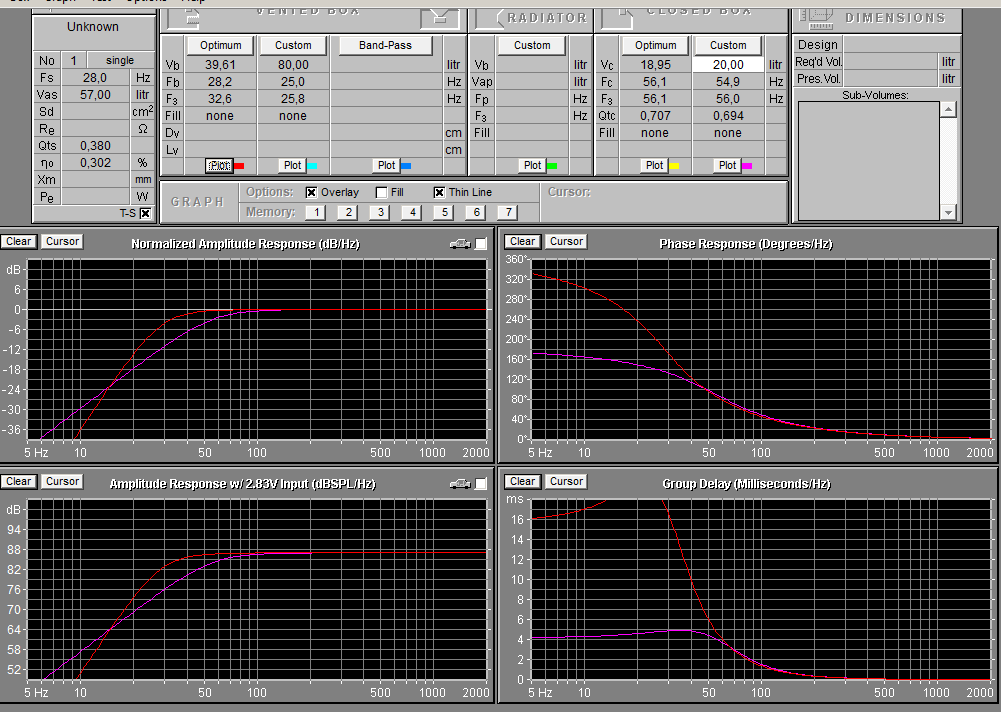The width and height of the screenshot is (1001, 712).
Task: Click the car icon on the 2.83V Amplitude Response graph
Action: point(460,483)
